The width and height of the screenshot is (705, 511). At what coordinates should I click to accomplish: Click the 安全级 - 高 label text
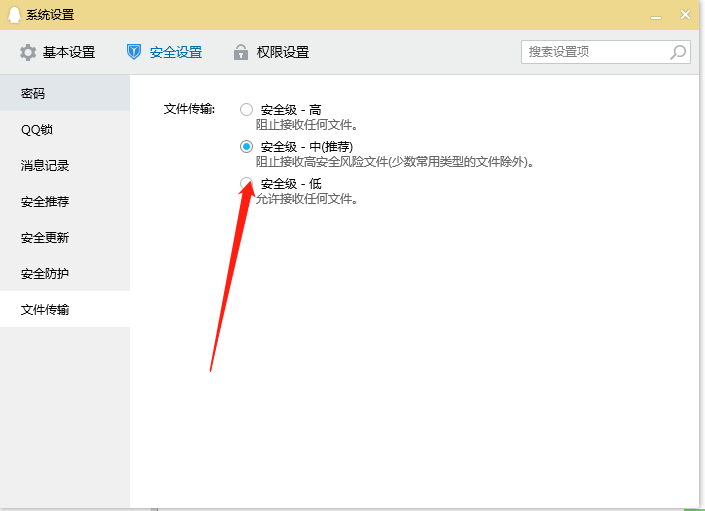pos(291,110)
